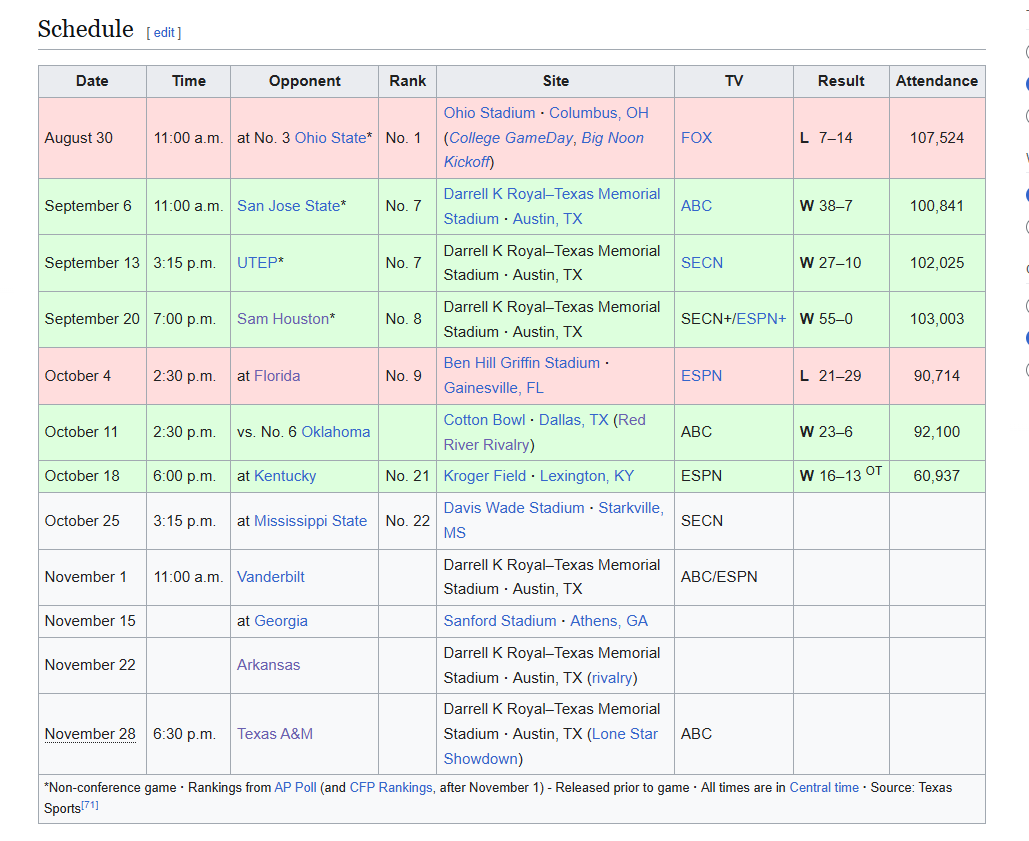The height and width of the screenshot is (841, 1029).
Task: Select the August 30 date cell
Action: coord(92,138)
